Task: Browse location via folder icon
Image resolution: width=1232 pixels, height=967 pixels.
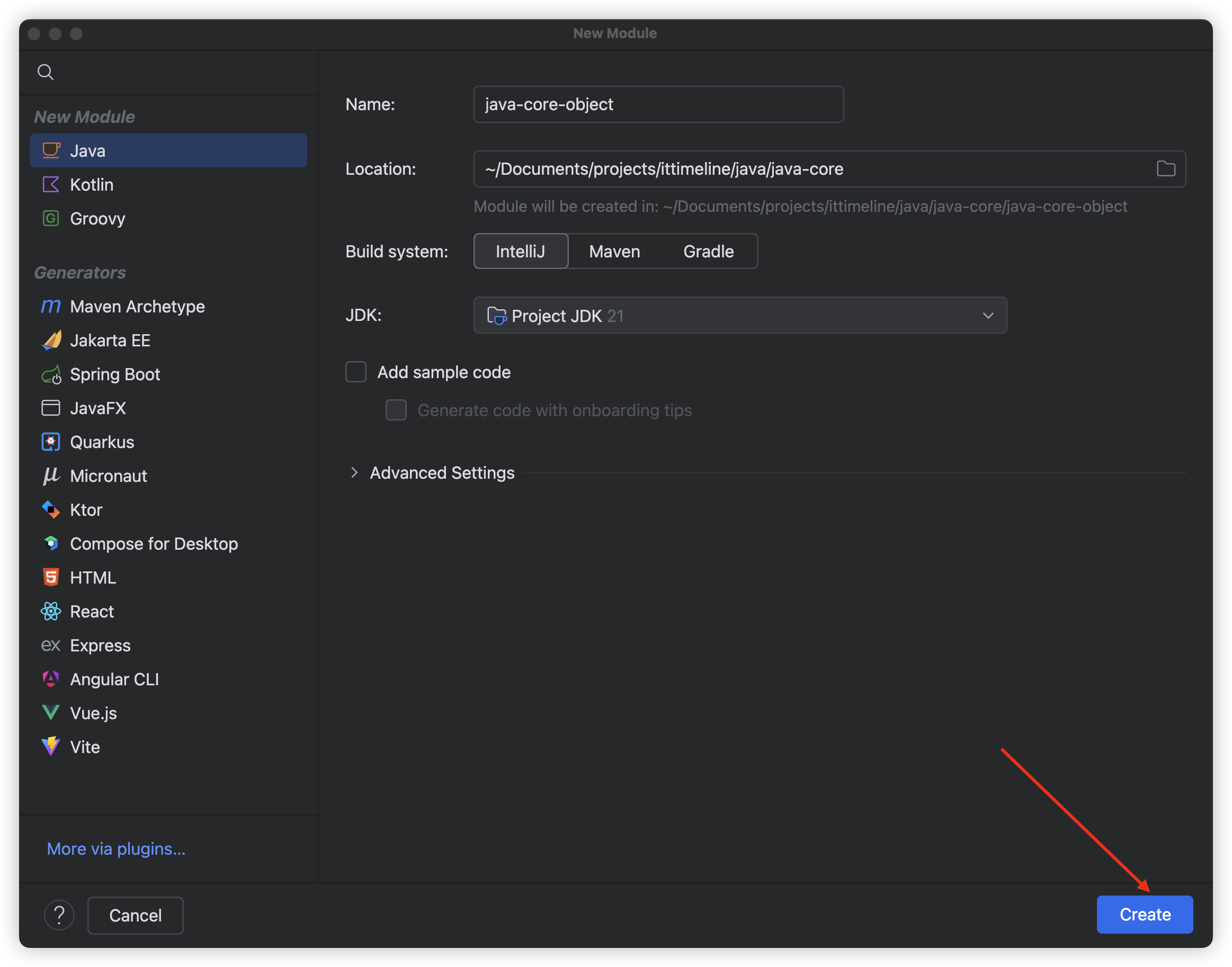Action: pyautogui.click(x=1166, y=169)
